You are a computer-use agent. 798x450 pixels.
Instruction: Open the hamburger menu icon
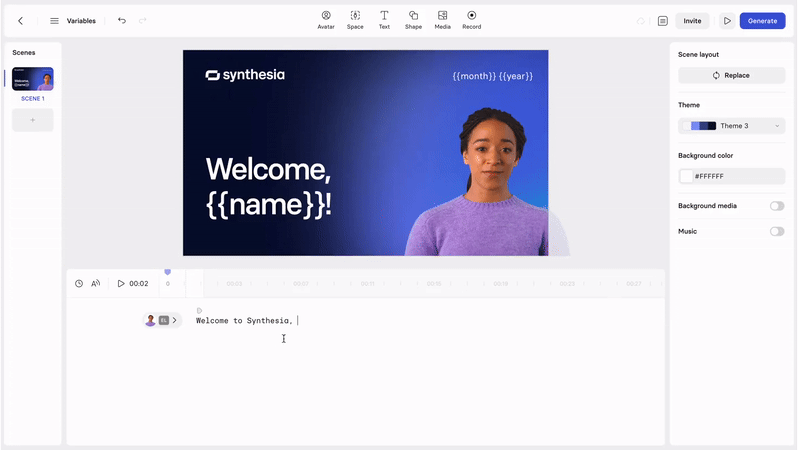(54, 21)
